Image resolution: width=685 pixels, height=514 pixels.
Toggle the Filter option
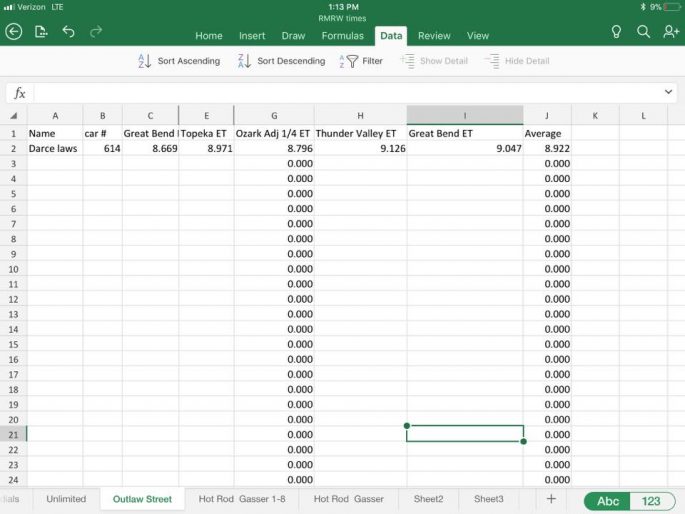tap(361, 61)
